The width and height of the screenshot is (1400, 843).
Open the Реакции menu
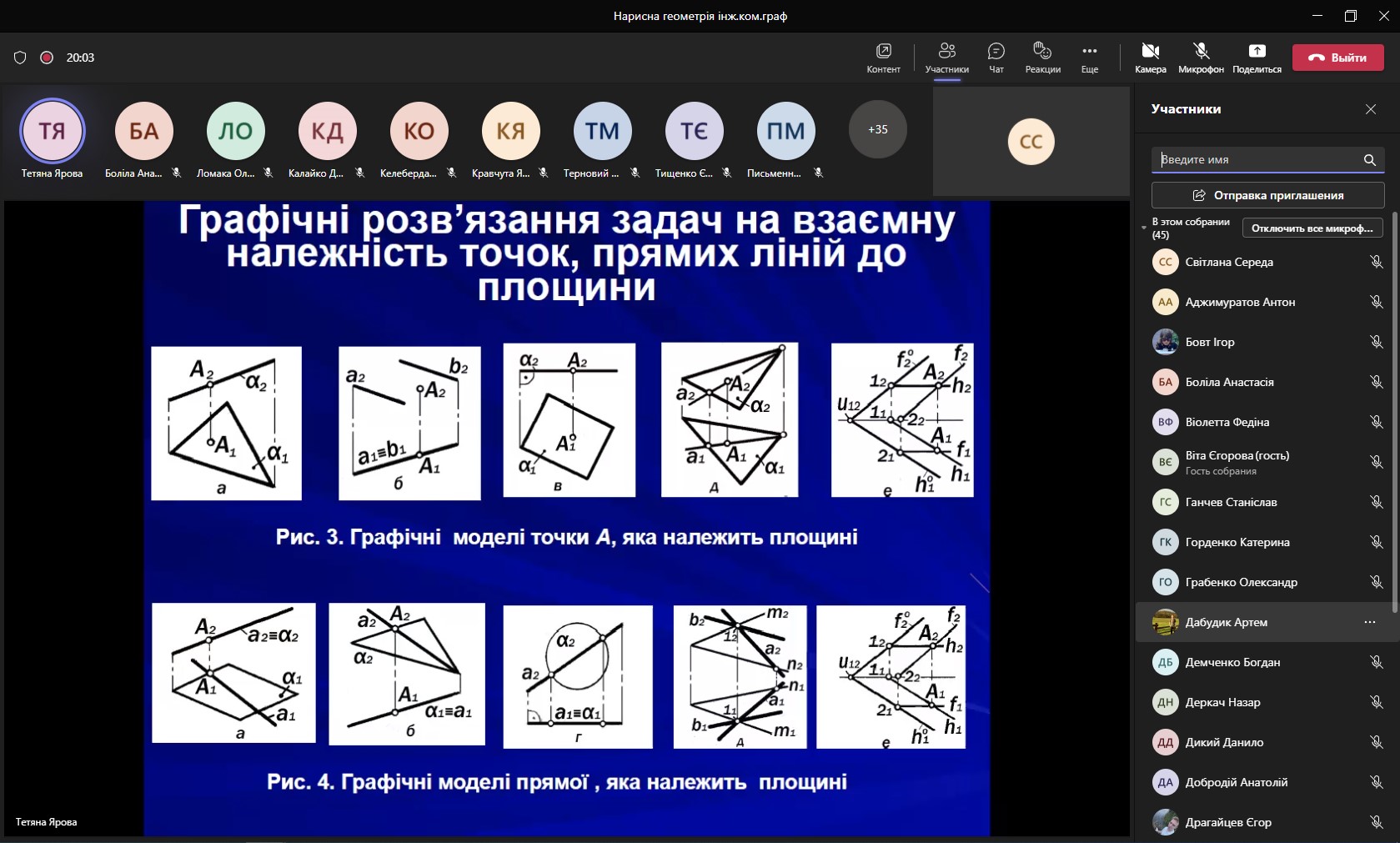coord(1042,58)
